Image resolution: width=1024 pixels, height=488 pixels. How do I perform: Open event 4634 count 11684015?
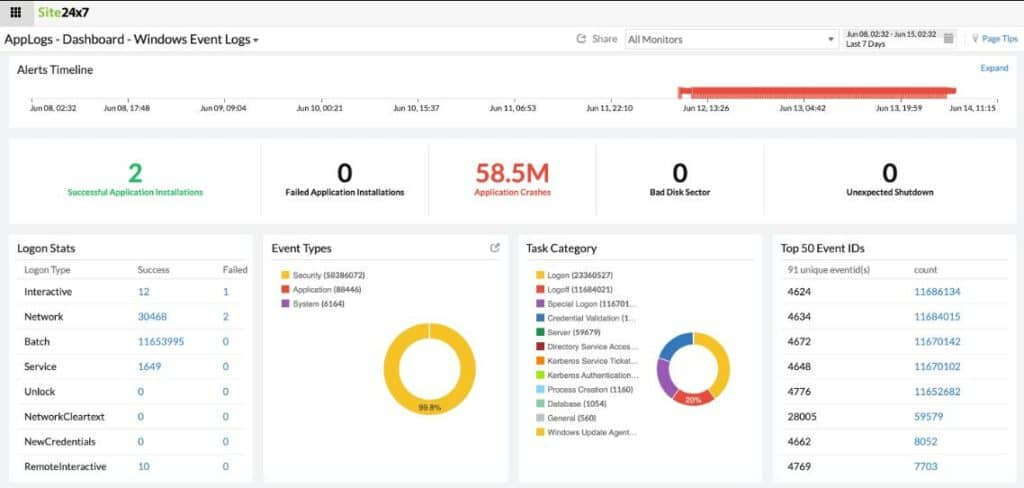[937, 317]
